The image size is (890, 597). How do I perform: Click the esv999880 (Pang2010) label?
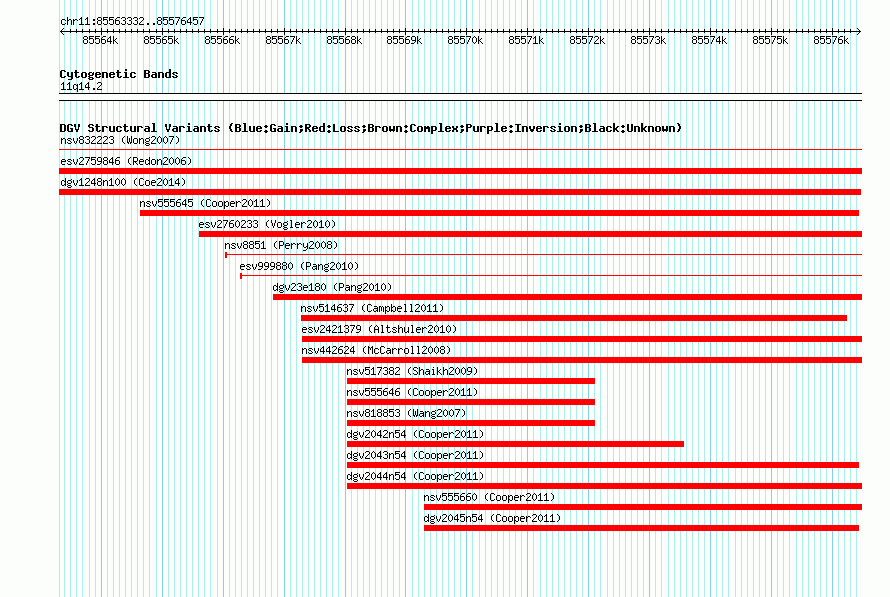click(299, 266)
